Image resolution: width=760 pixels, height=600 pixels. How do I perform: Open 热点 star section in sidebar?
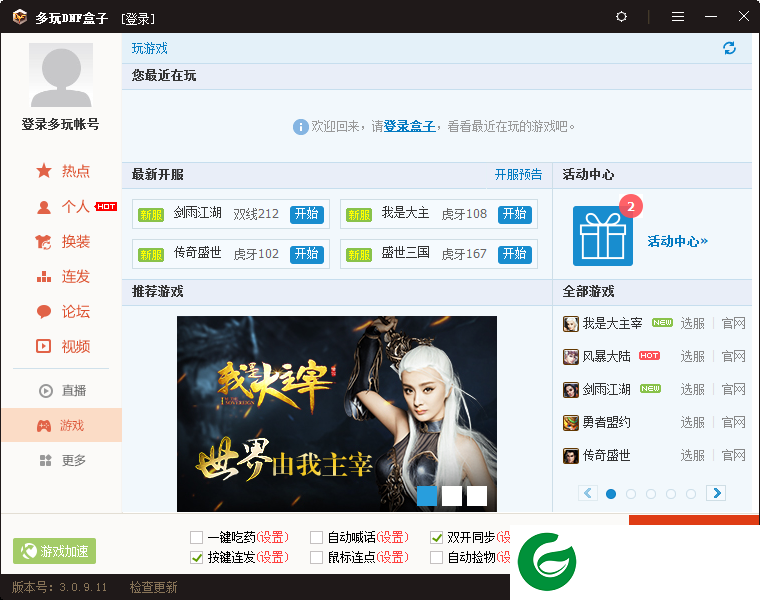click(63, 171)
